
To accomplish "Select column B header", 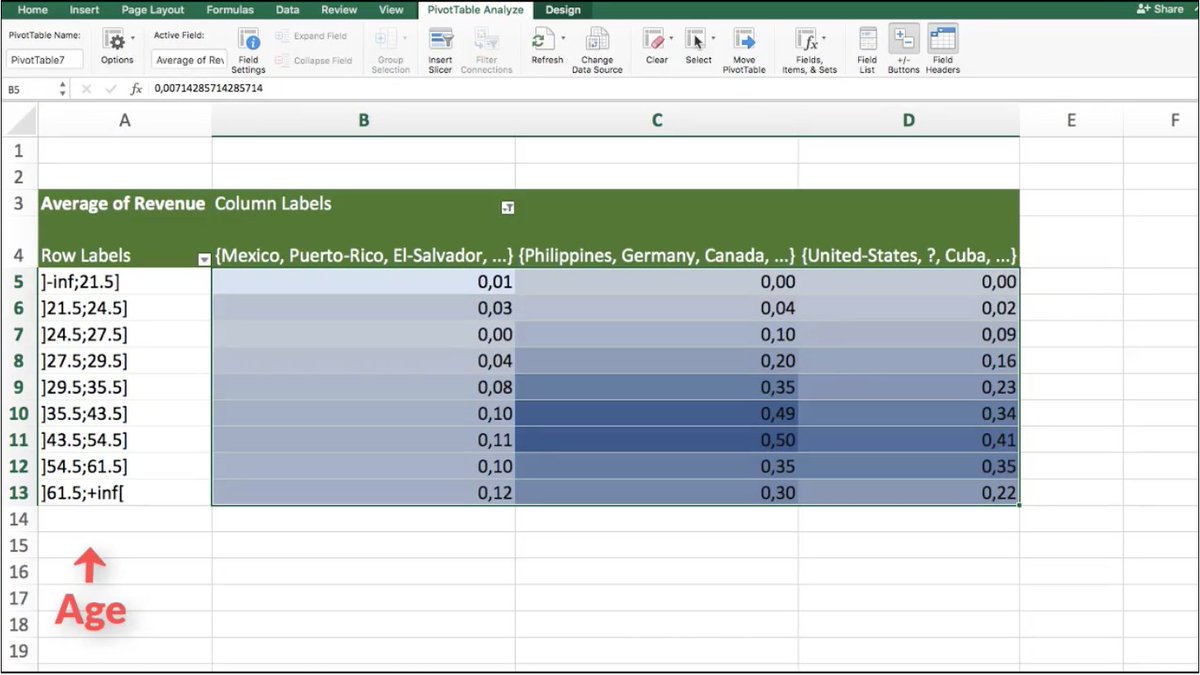I will 363,120.
